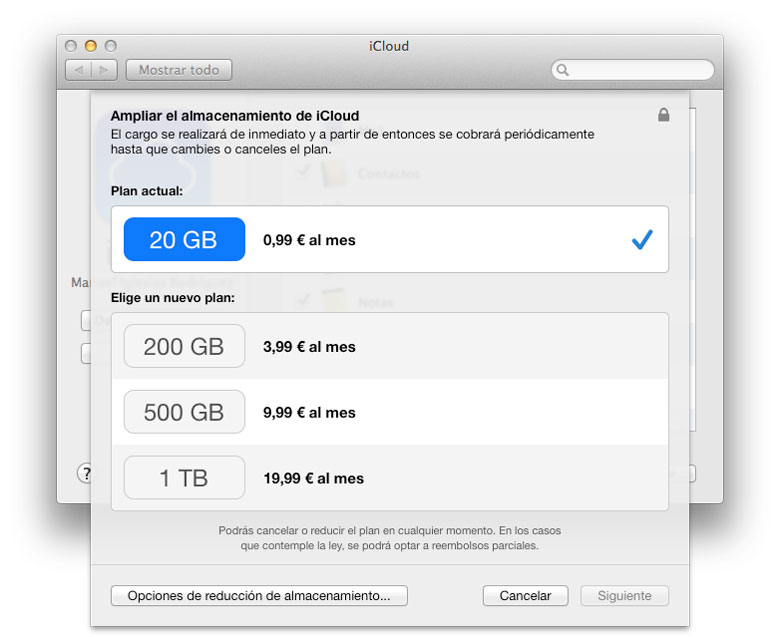Click the search magnifier icon

[562, 70]
